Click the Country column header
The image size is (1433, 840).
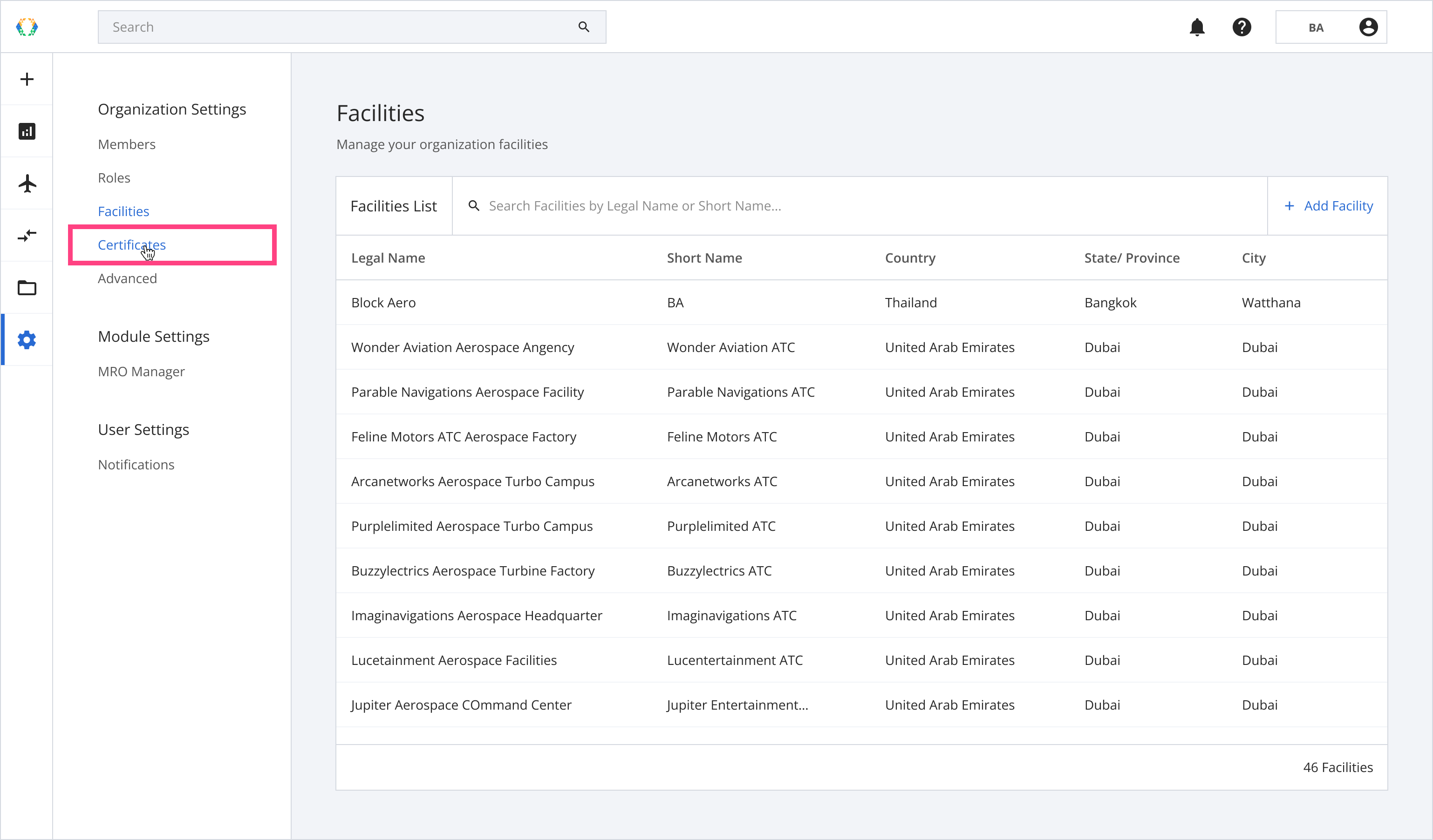910,258
